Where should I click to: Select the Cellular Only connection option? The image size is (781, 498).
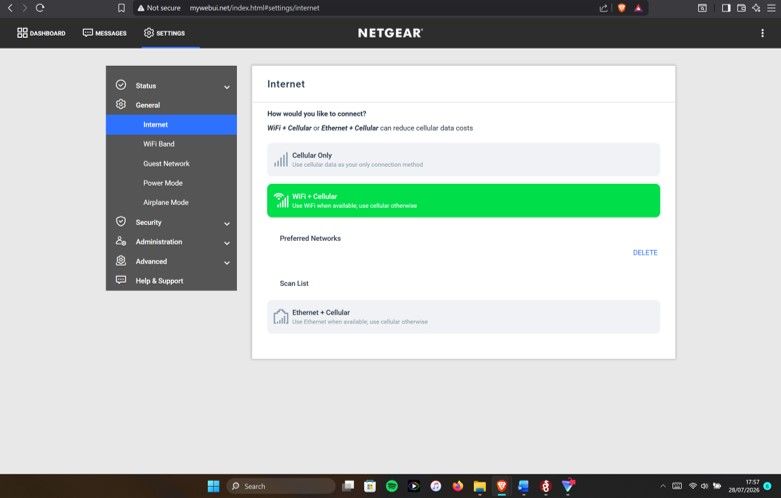coord(463,159)
